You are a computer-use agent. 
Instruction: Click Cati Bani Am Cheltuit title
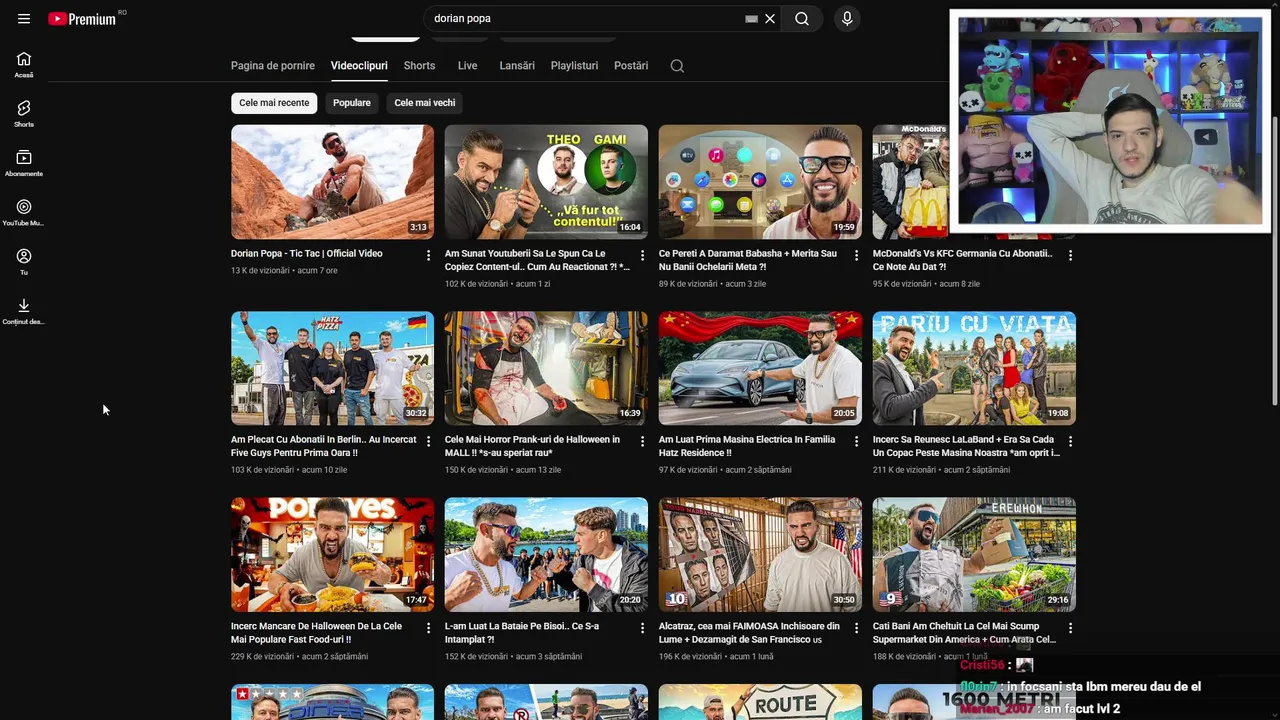tap(965, 633)
